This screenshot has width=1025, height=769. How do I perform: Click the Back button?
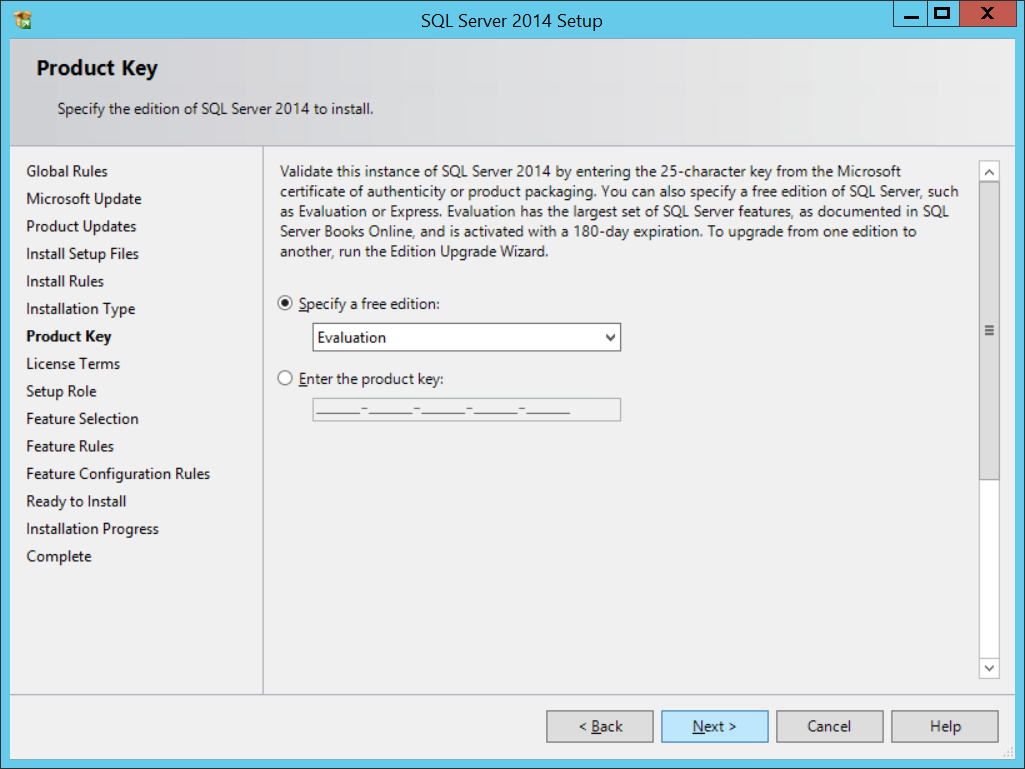(x=600, y=727)
